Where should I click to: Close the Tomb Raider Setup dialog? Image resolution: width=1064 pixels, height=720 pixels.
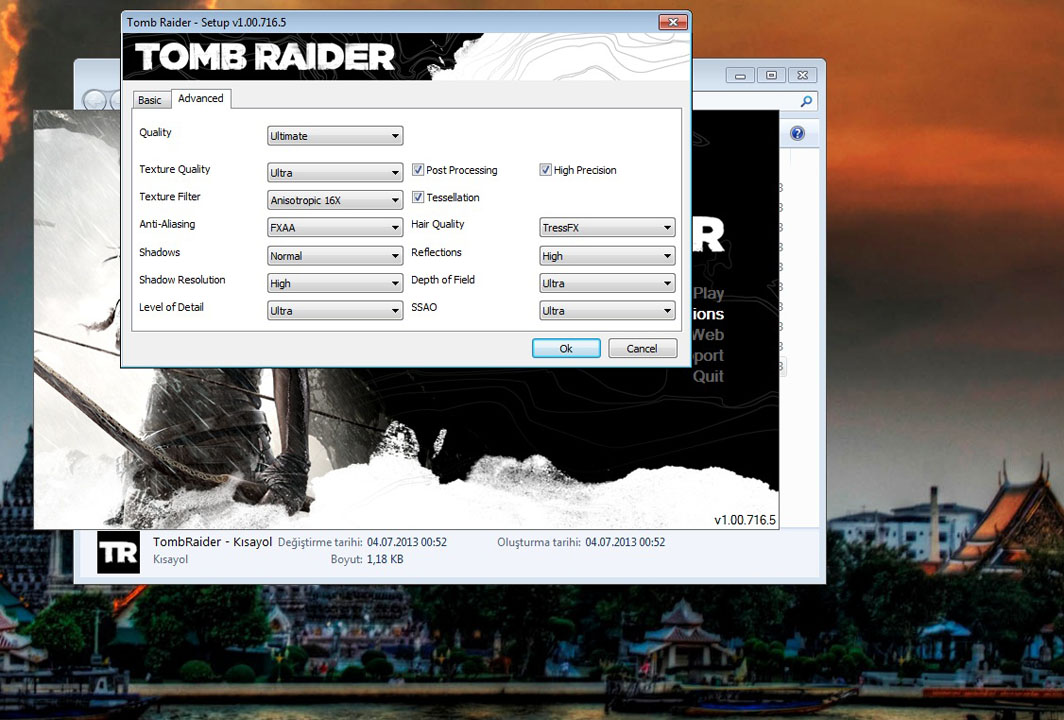[x=673, y=22]
